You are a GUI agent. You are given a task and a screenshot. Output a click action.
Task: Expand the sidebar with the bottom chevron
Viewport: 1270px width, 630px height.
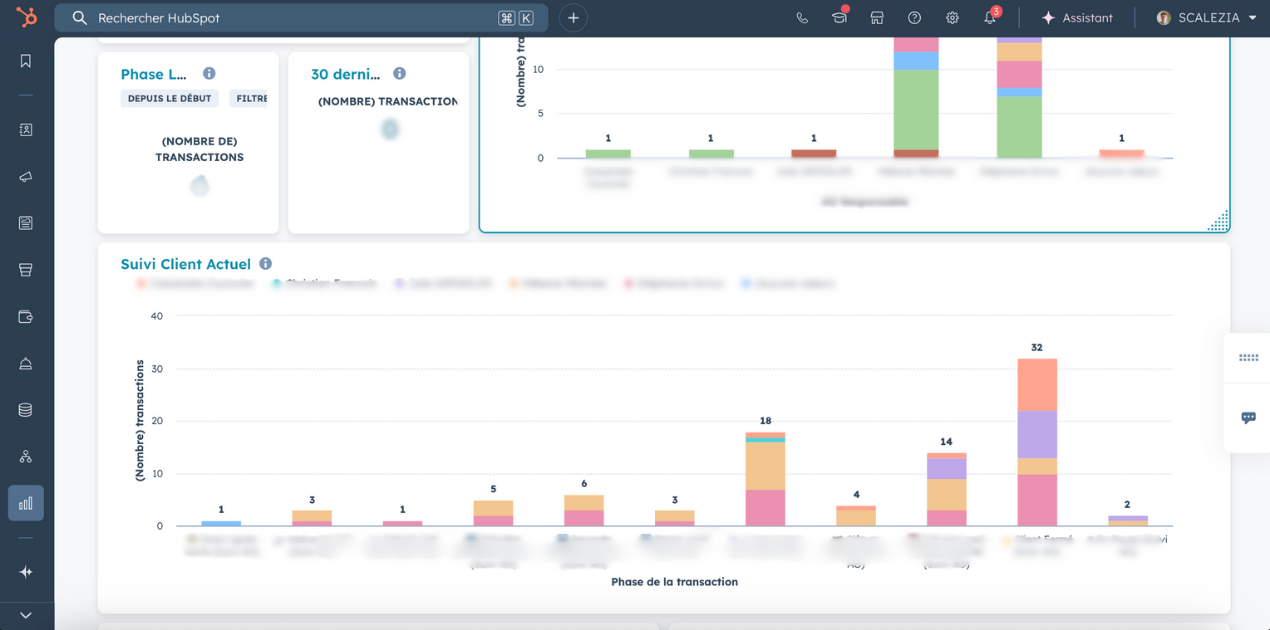click(26, 615)
